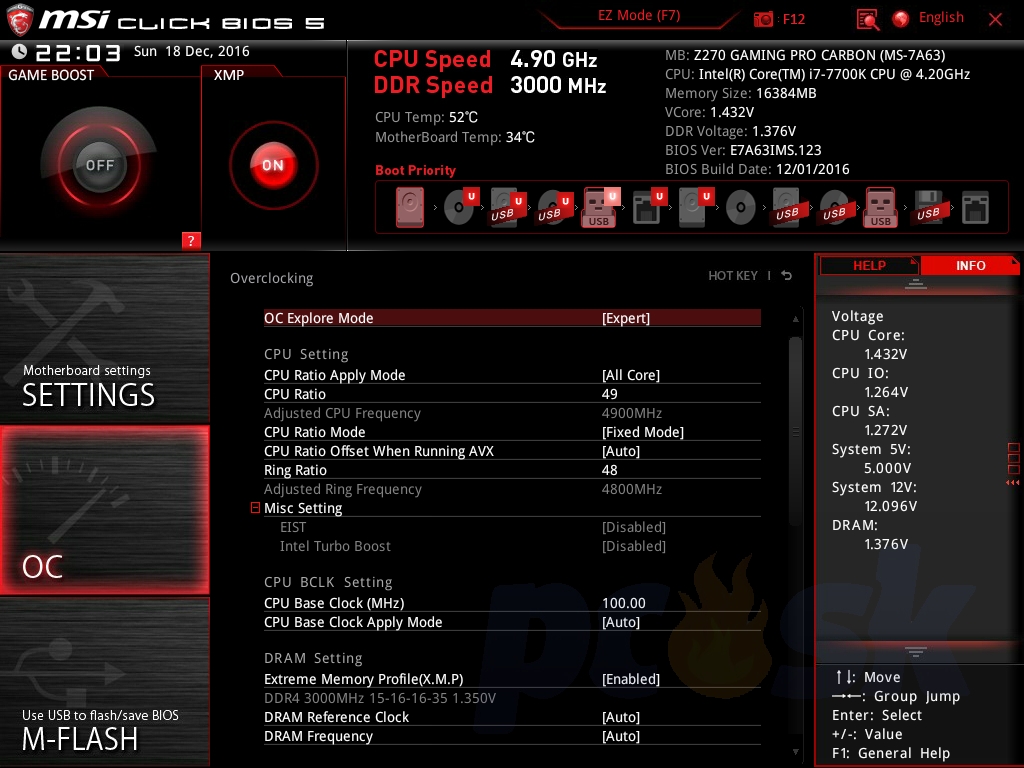Click the CPU Temp 52°C reading

point(426,118)
